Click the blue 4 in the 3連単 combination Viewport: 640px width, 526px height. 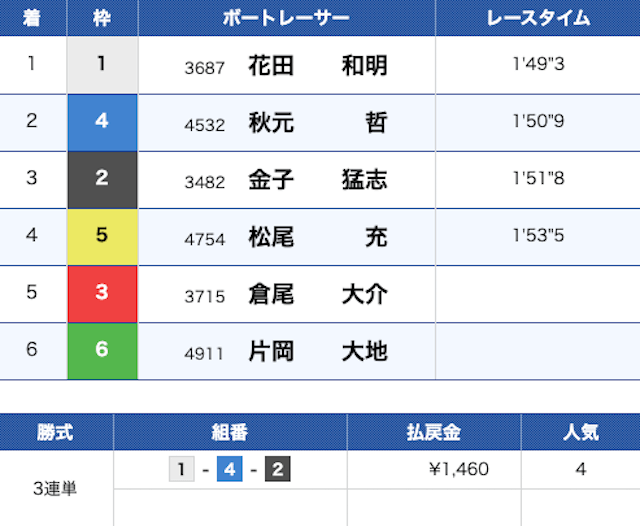coord(230,469)
